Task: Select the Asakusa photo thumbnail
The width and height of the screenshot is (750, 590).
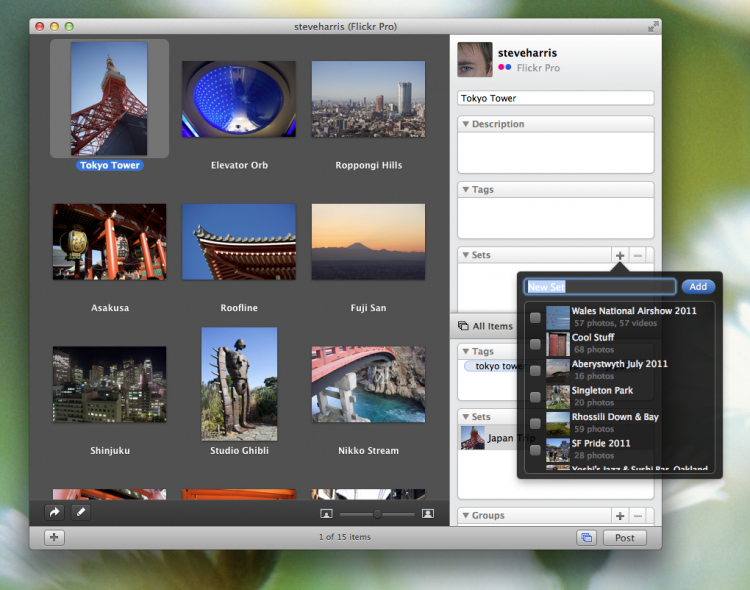Action: [x=110, y=242]
